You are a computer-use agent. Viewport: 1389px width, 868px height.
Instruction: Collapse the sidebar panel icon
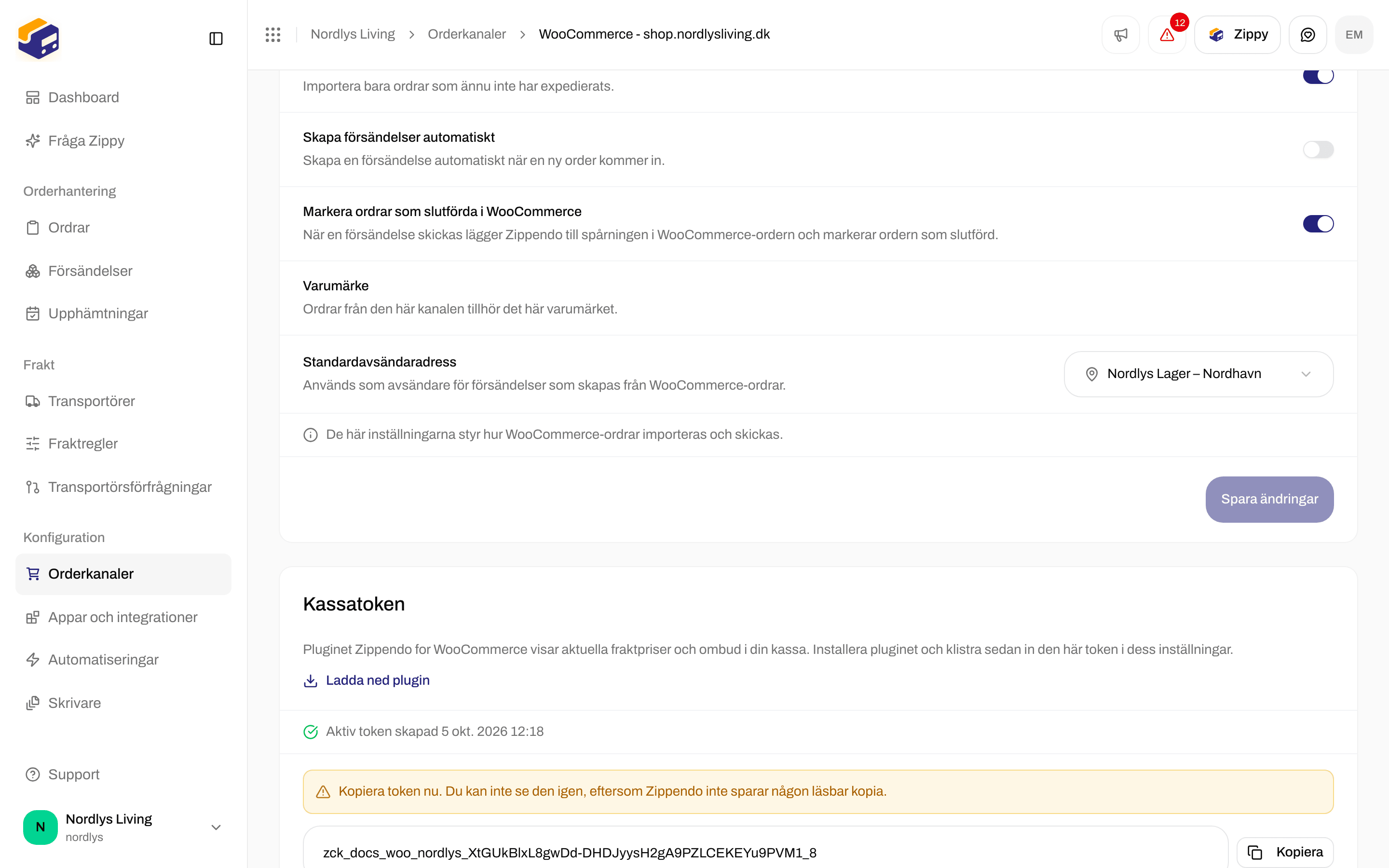click(x=216, y=39)
